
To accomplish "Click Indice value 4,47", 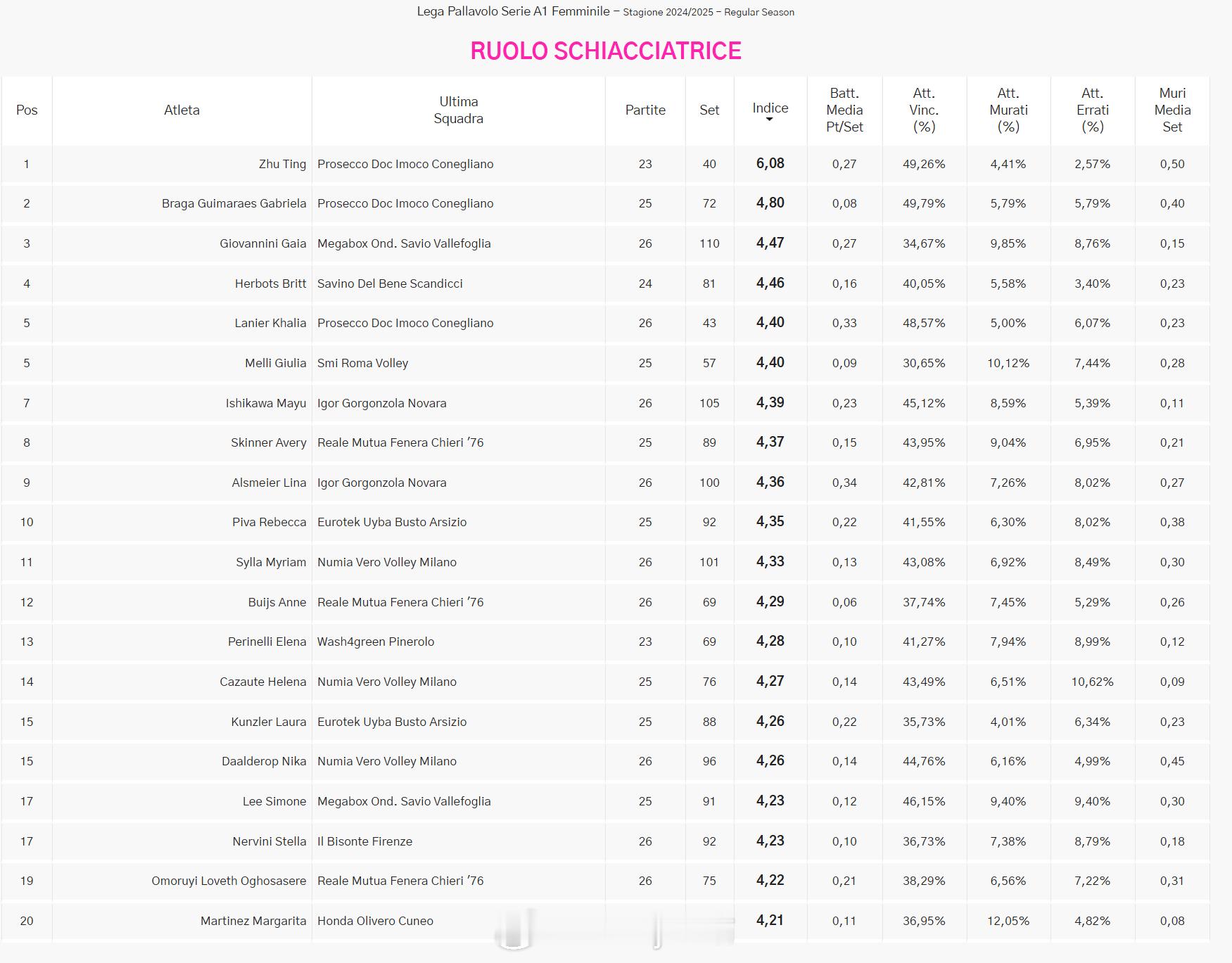I will click(x=770, y=243).
